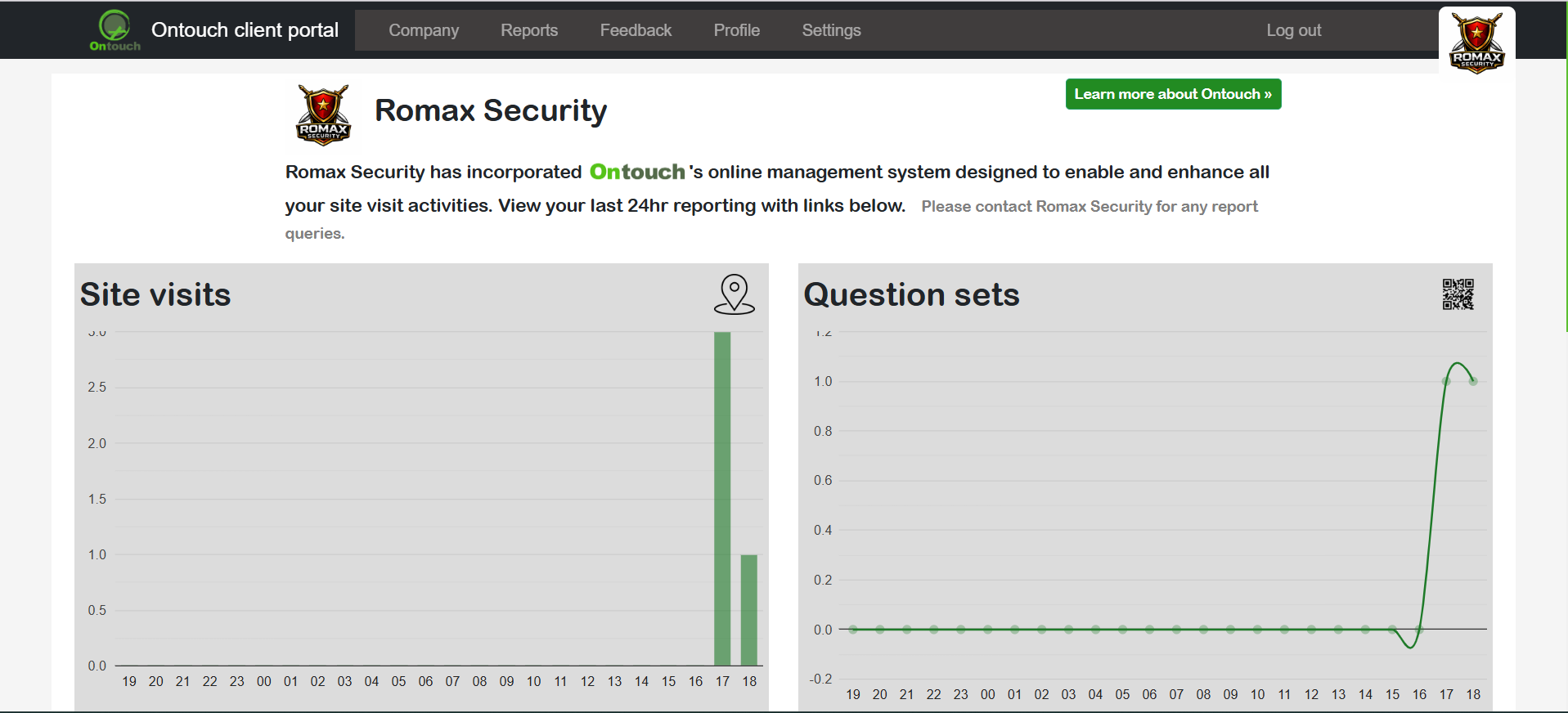The width and height of the screenshot is (1568, 713).
Task: Click the Question sets data point at hour 17
Action: click(x=1446, y=381)
